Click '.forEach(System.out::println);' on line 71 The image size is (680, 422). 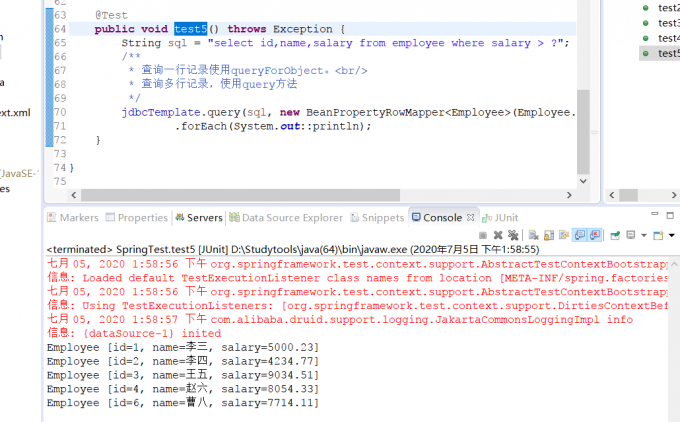pos(273,126)
